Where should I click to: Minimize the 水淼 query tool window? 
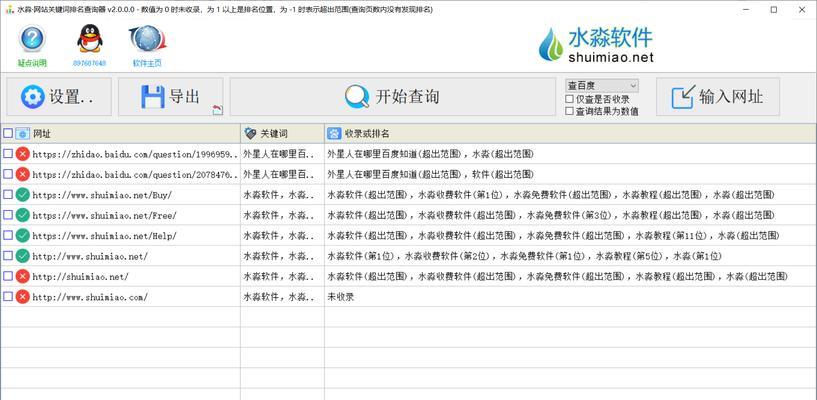tap(745, 9)
